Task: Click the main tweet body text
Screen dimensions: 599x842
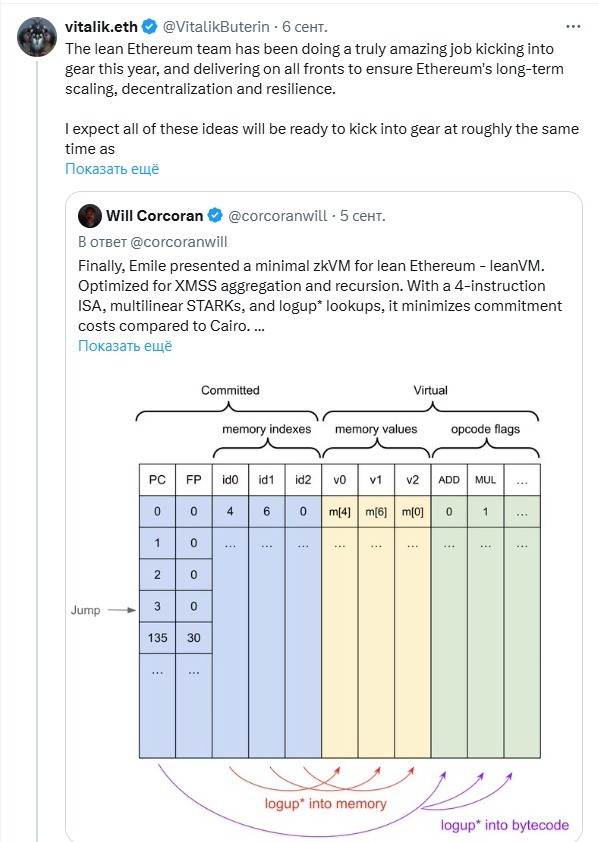Action: tap(322, 99)
